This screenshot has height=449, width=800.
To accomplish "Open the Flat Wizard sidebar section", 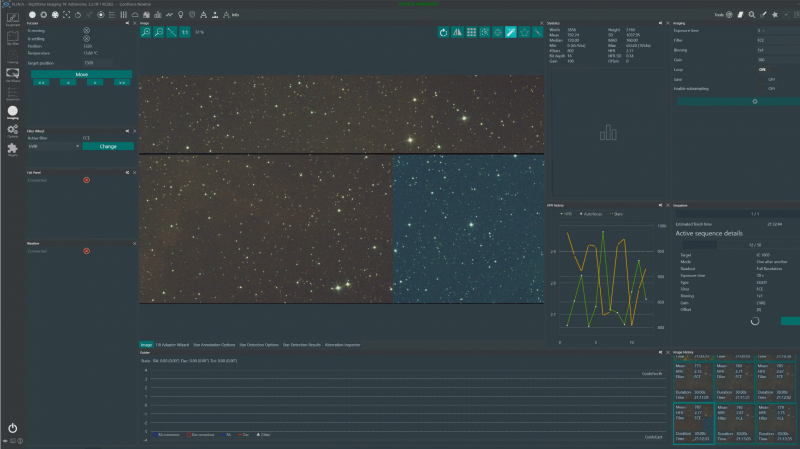I will click(12, 75).
